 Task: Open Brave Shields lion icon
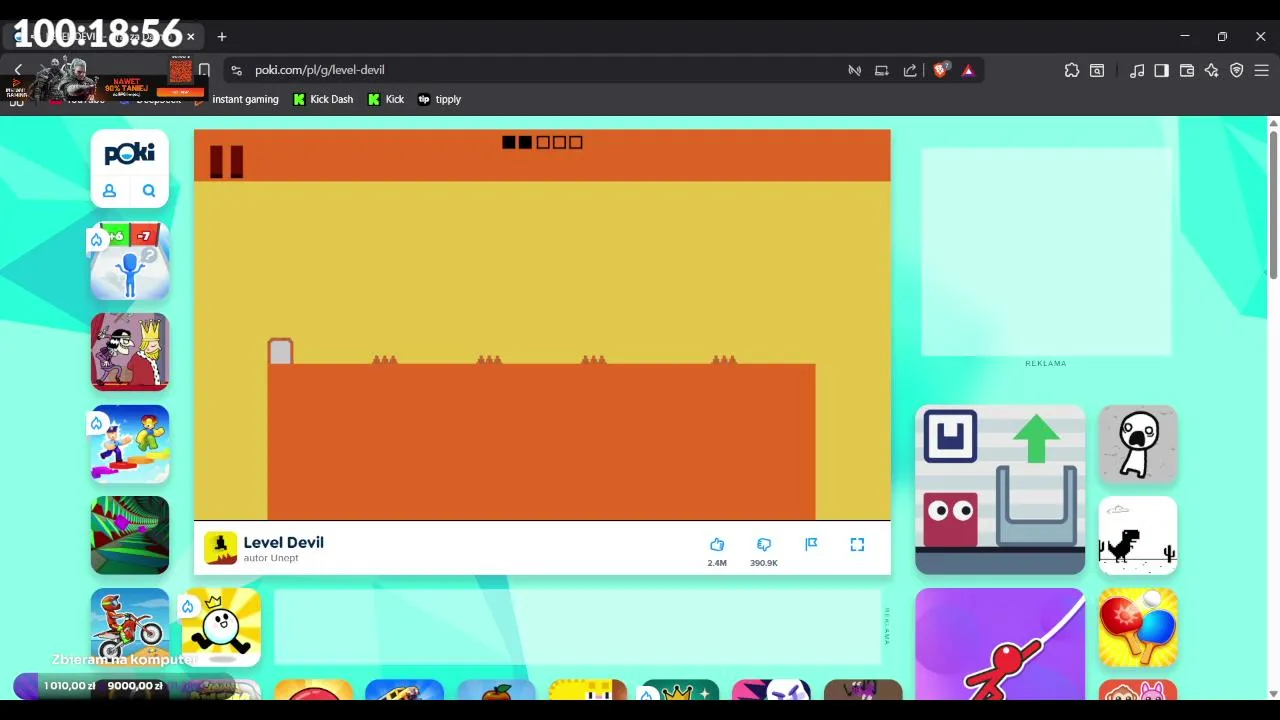coord(940,70)
